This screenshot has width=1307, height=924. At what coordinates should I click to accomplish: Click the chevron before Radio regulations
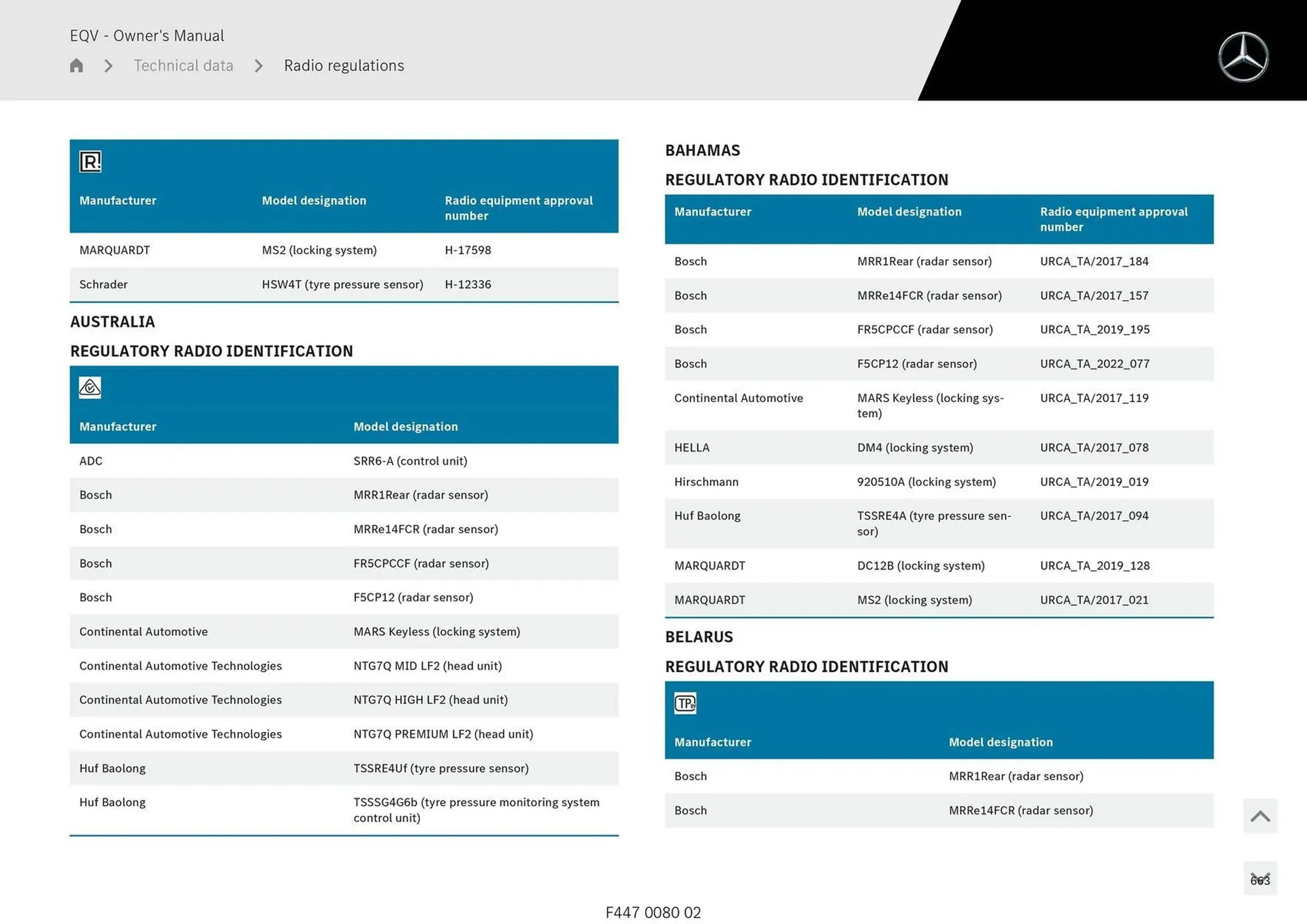pyautogui.click(x=259, y=66)
